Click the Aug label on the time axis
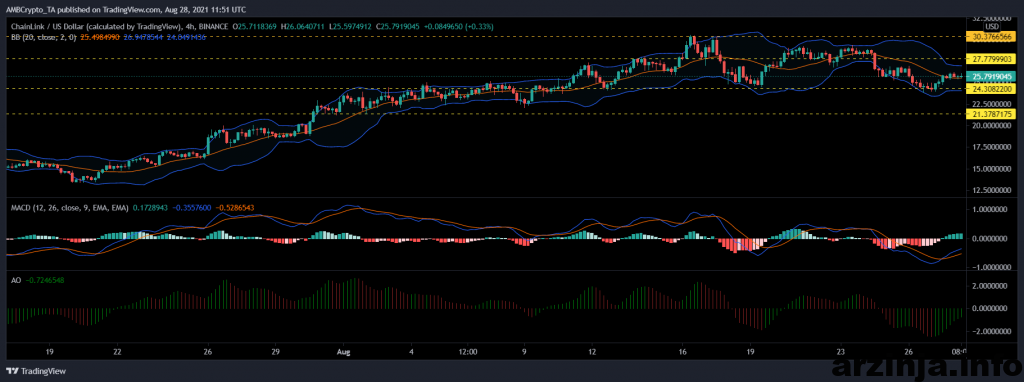This screenshot has height=382, width=1024. [345, 352]
